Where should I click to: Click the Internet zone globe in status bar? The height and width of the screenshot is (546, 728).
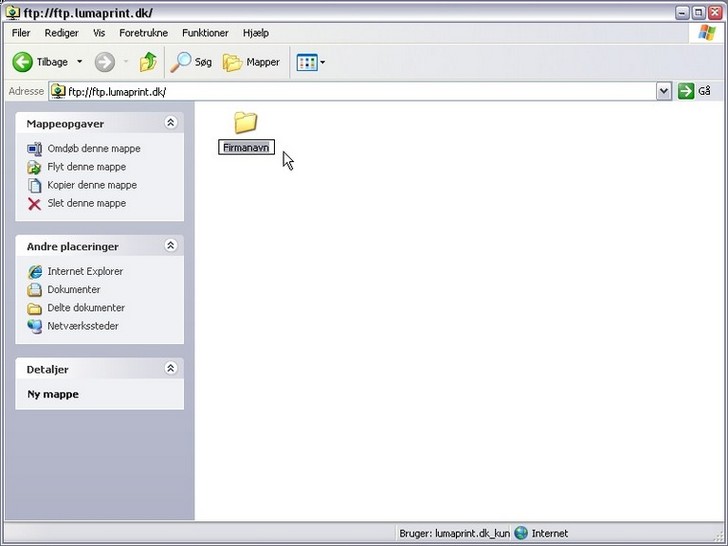tap(521, 533)
